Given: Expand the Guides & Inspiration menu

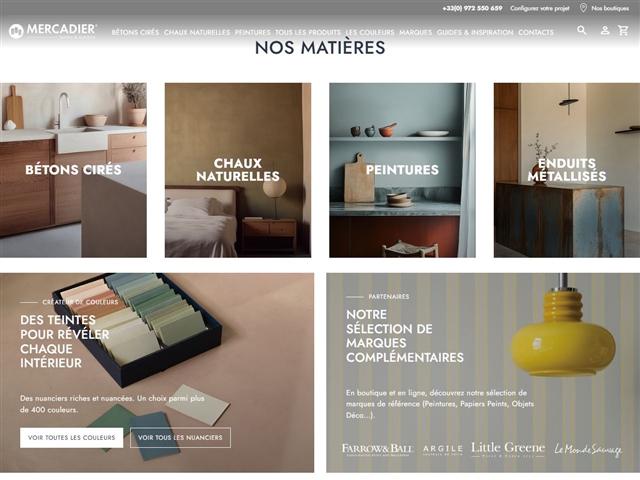Looking at the screenshot, I should click(x=475, y=32).
